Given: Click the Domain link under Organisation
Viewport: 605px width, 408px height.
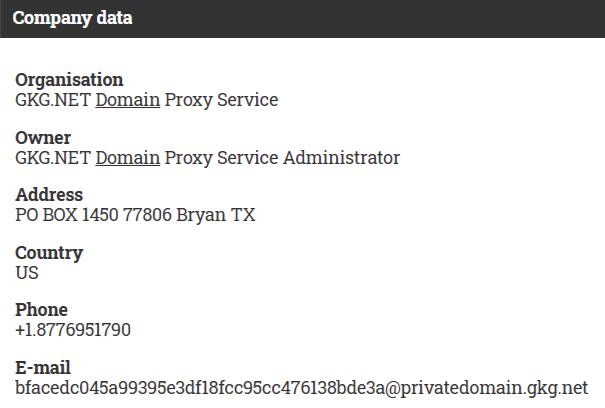Looking at the screenshot, I should [128, 100].
